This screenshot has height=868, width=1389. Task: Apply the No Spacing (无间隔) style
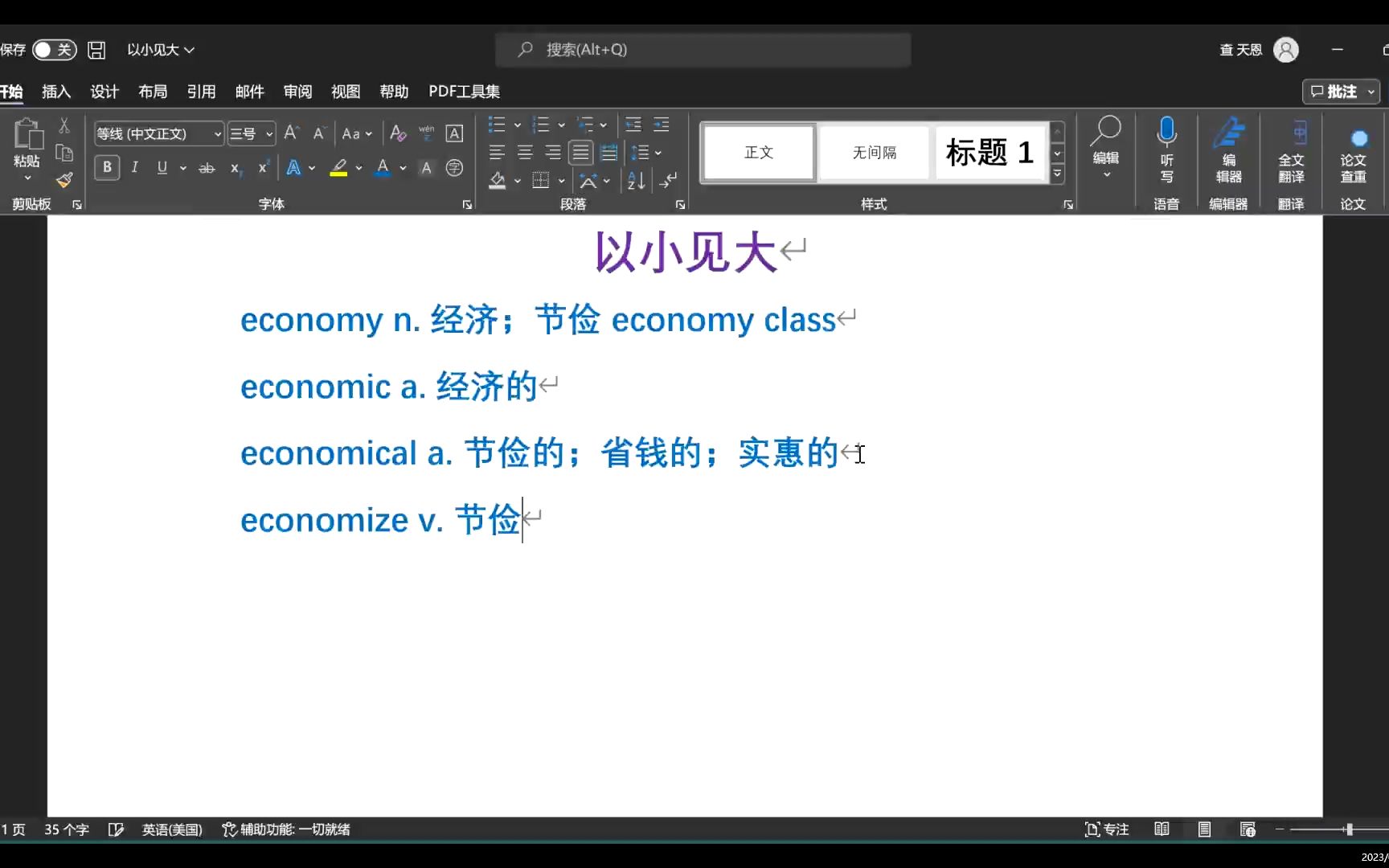(875, 153)
